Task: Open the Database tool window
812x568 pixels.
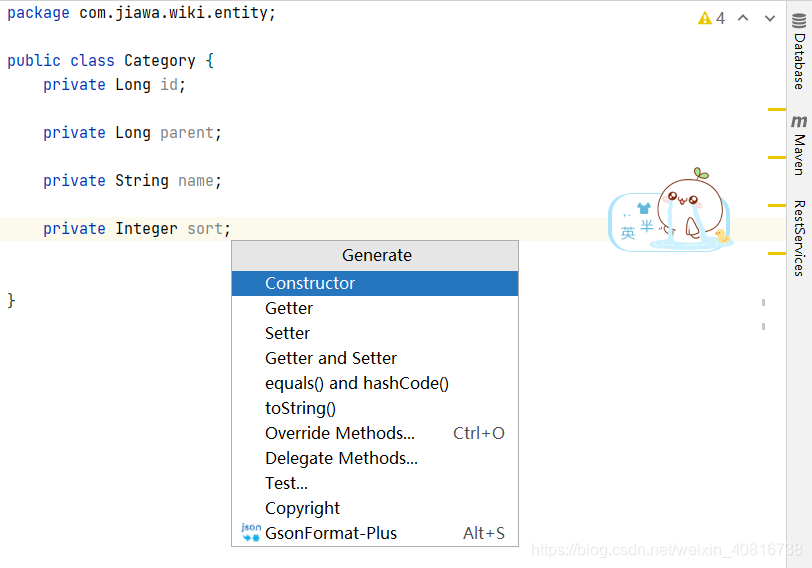Action: pyautogui.click(x=799, y=52)
